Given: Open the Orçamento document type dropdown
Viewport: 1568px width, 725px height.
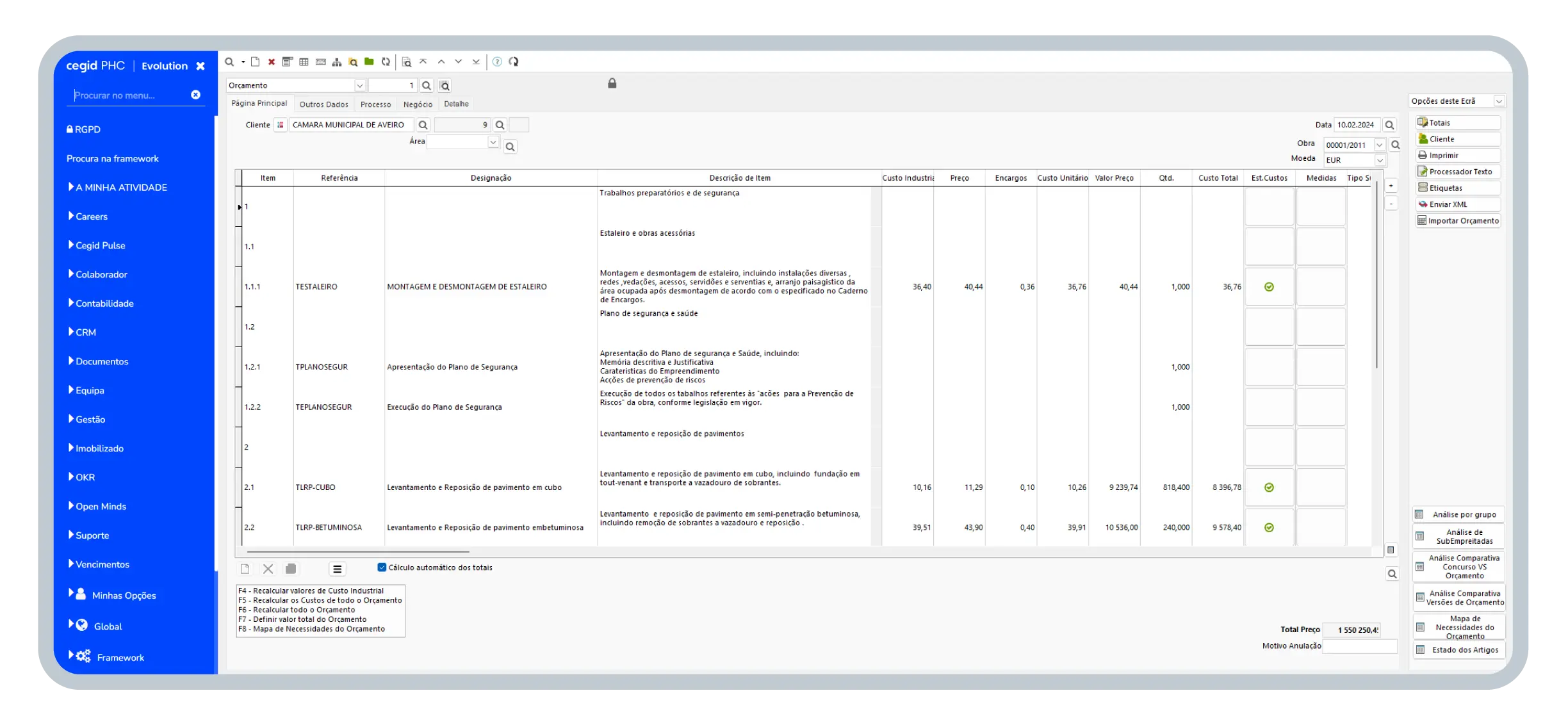Looking at the screenshot, I should pyautogui.click(x=360, y=86).
